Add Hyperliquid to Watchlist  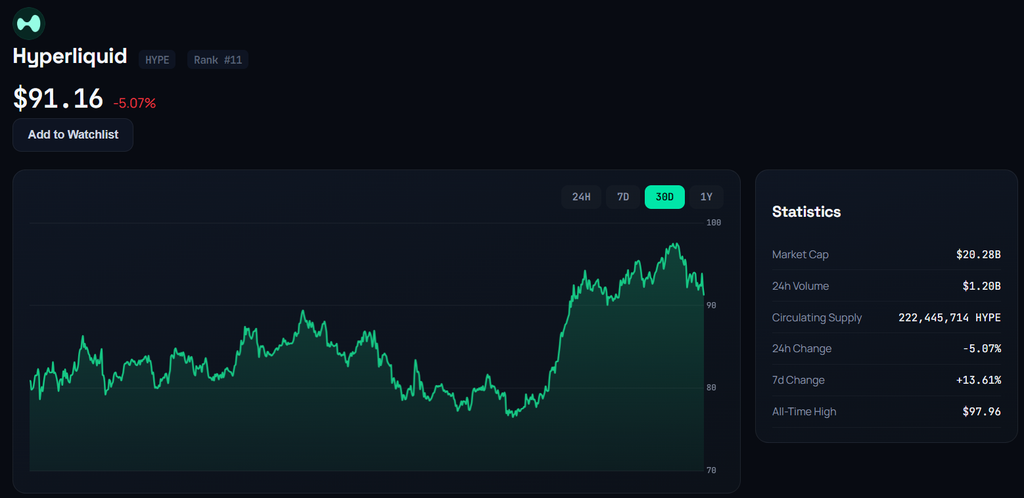pos(73,135)
